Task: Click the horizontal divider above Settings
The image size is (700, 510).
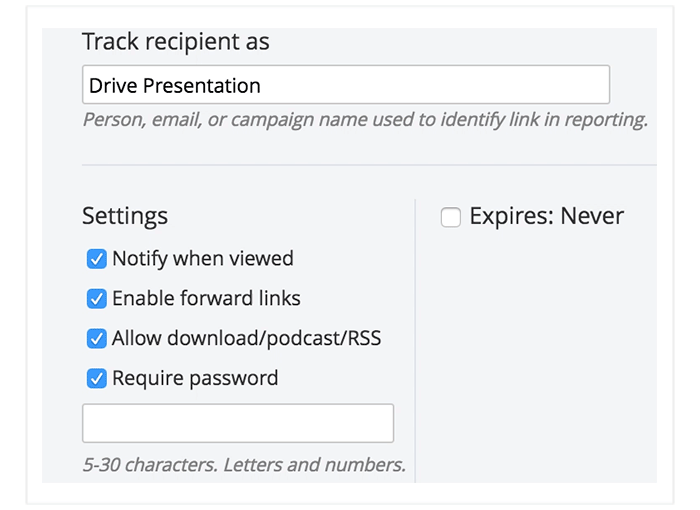Action: tap(369, 165)
